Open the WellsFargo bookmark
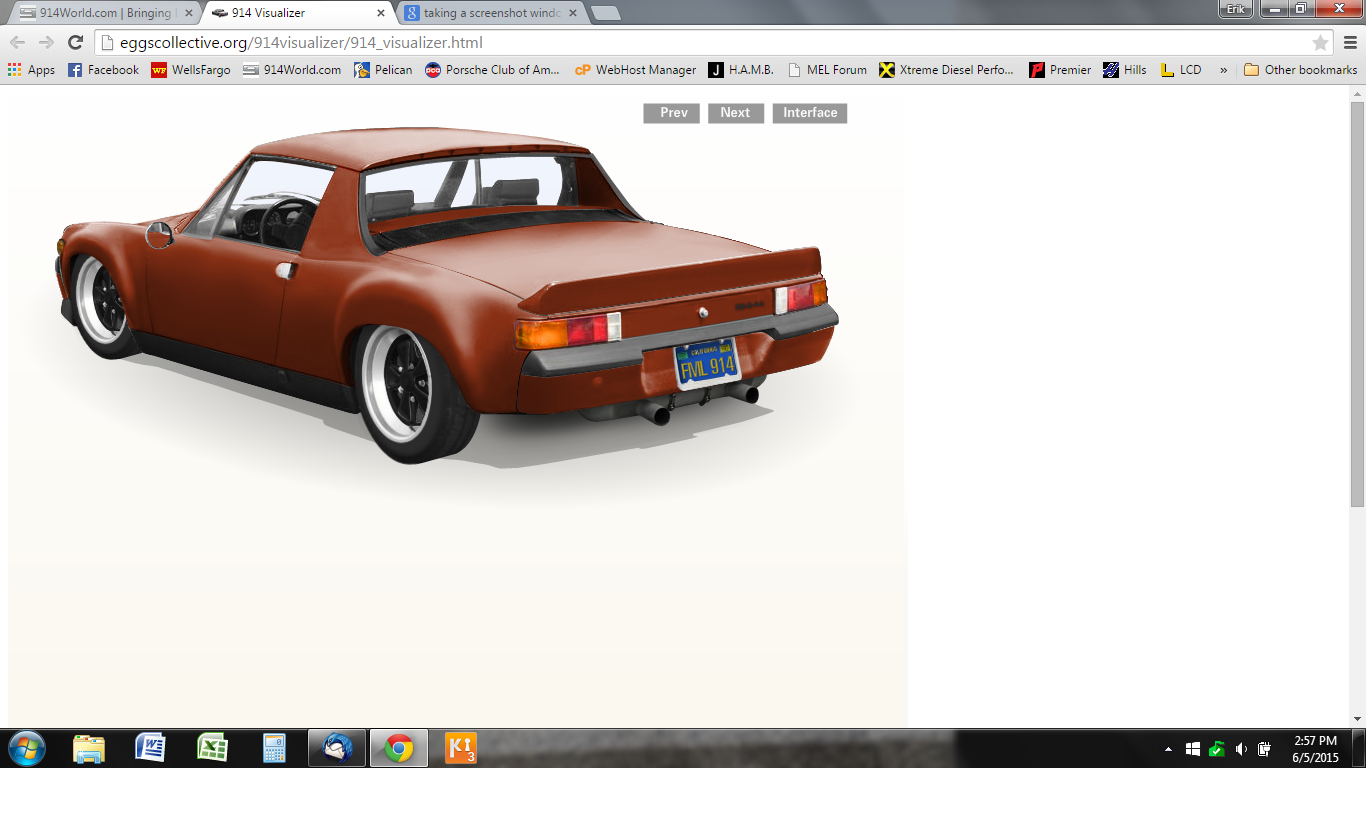Viewport: 1366px width, 820px height. (x=190, y=70)
